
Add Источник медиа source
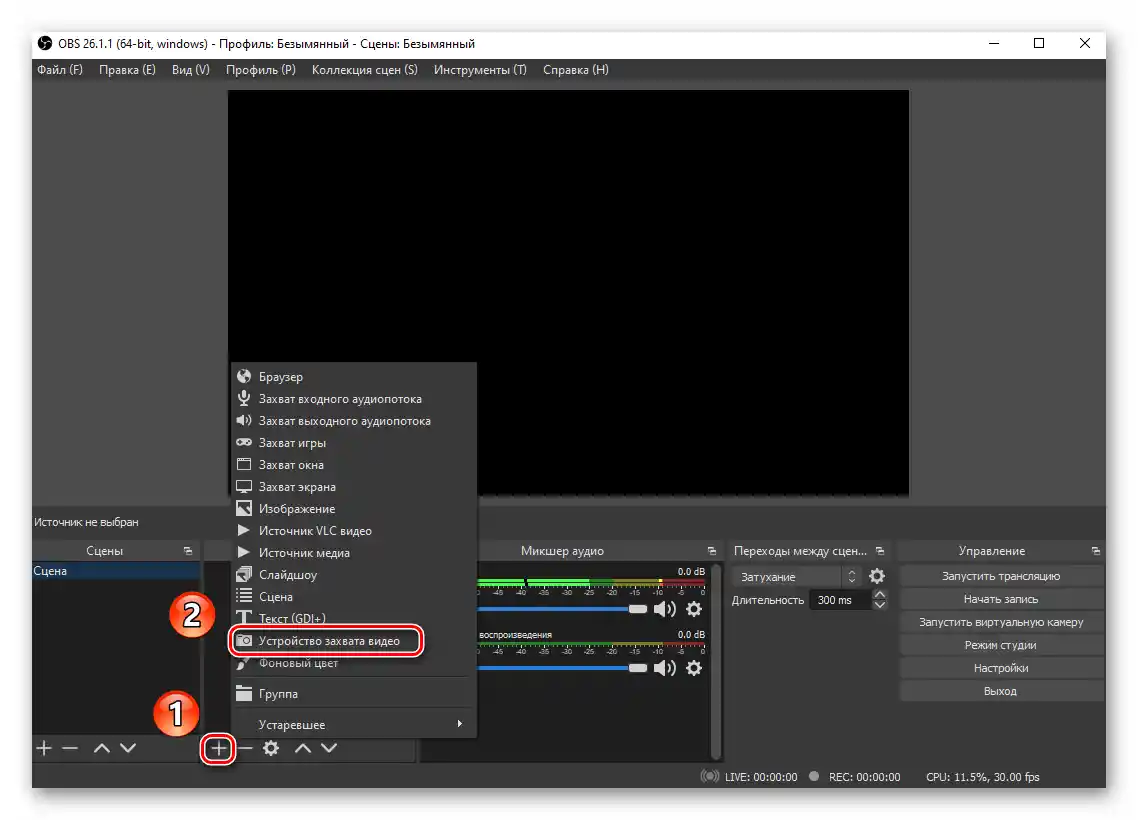pos(353,552)
